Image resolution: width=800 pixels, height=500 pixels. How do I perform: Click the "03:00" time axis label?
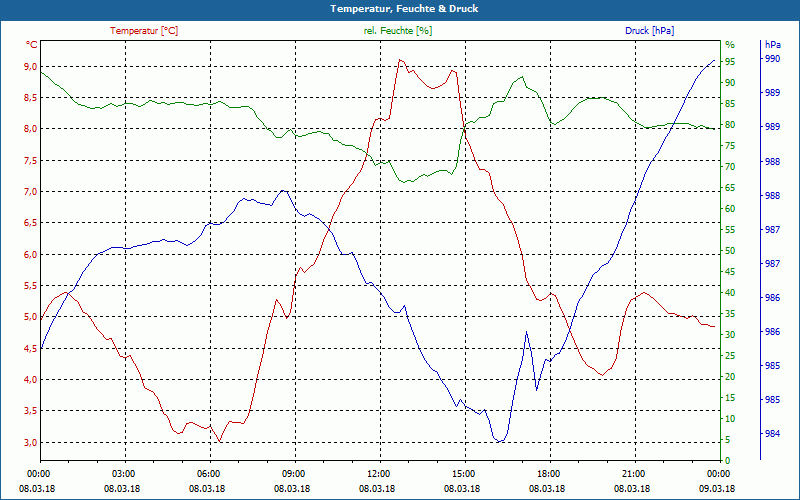coord(124,473)
